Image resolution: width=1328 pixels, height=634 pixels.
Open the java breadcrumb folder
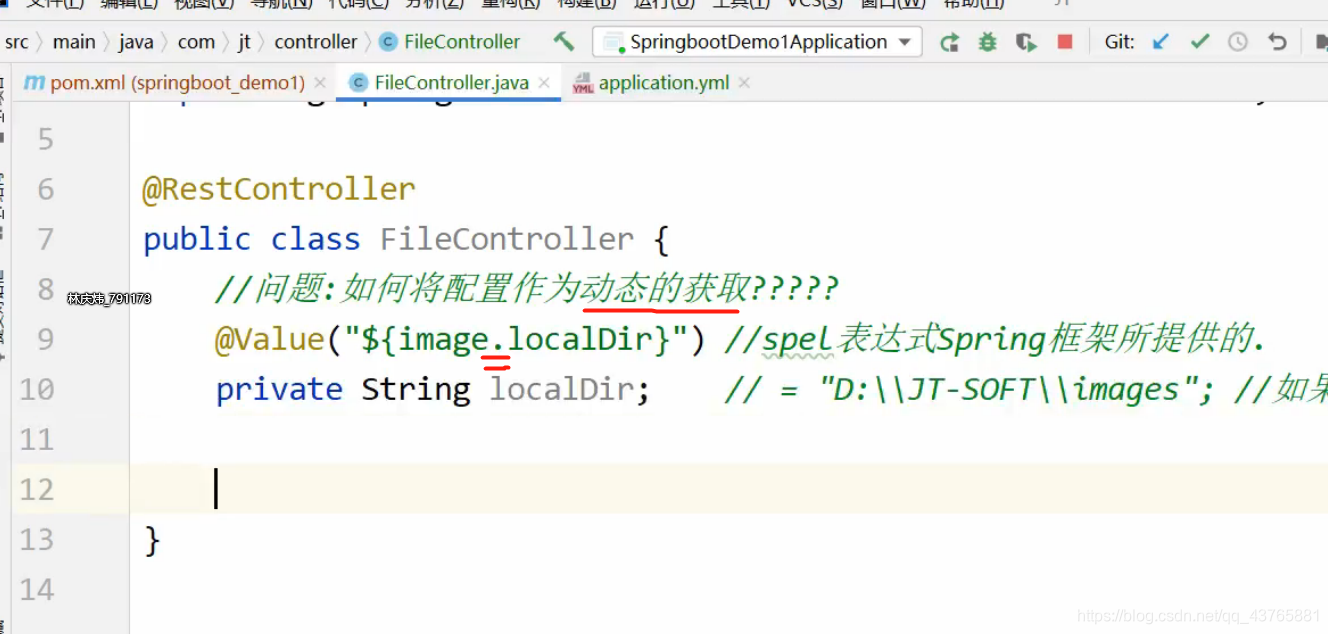(x=136, y=42)
